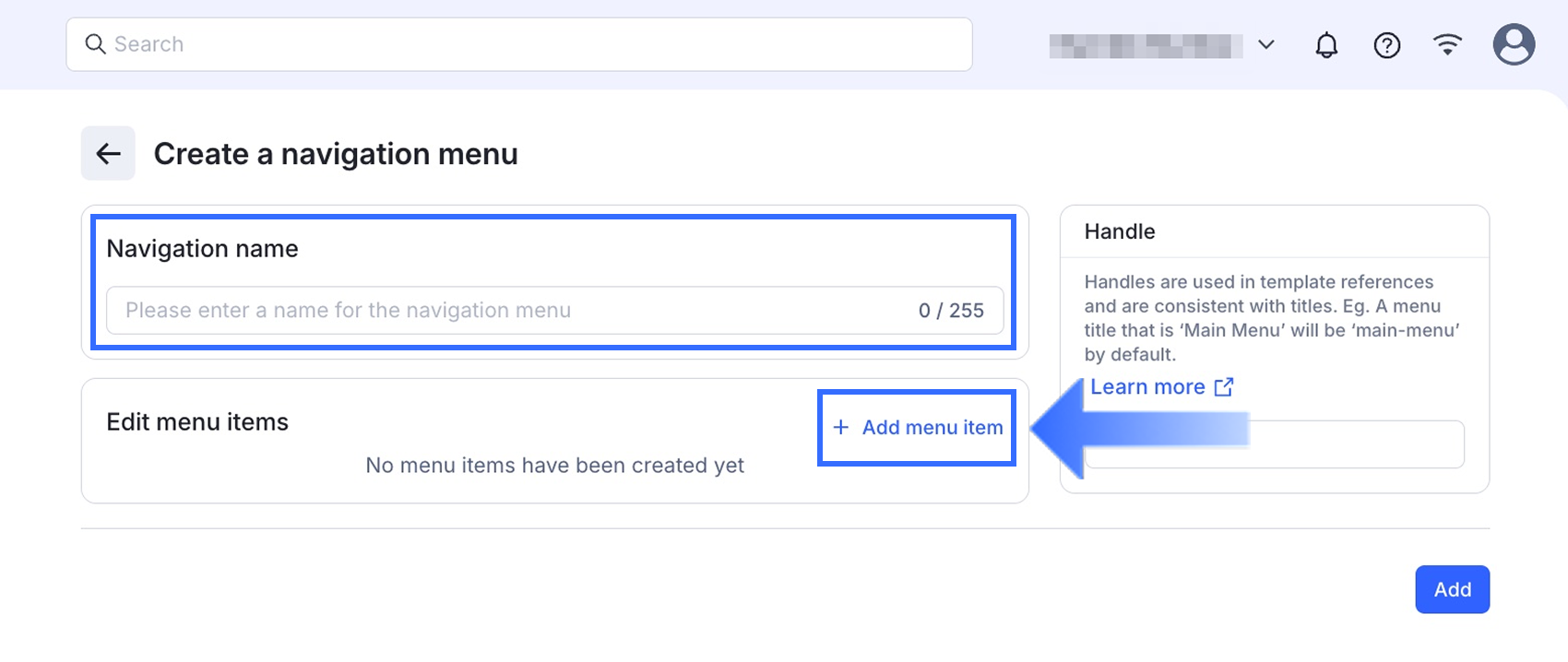1568x662 pixels.
Task: Open the Learn more link
Action: (x=1147, y=387)
